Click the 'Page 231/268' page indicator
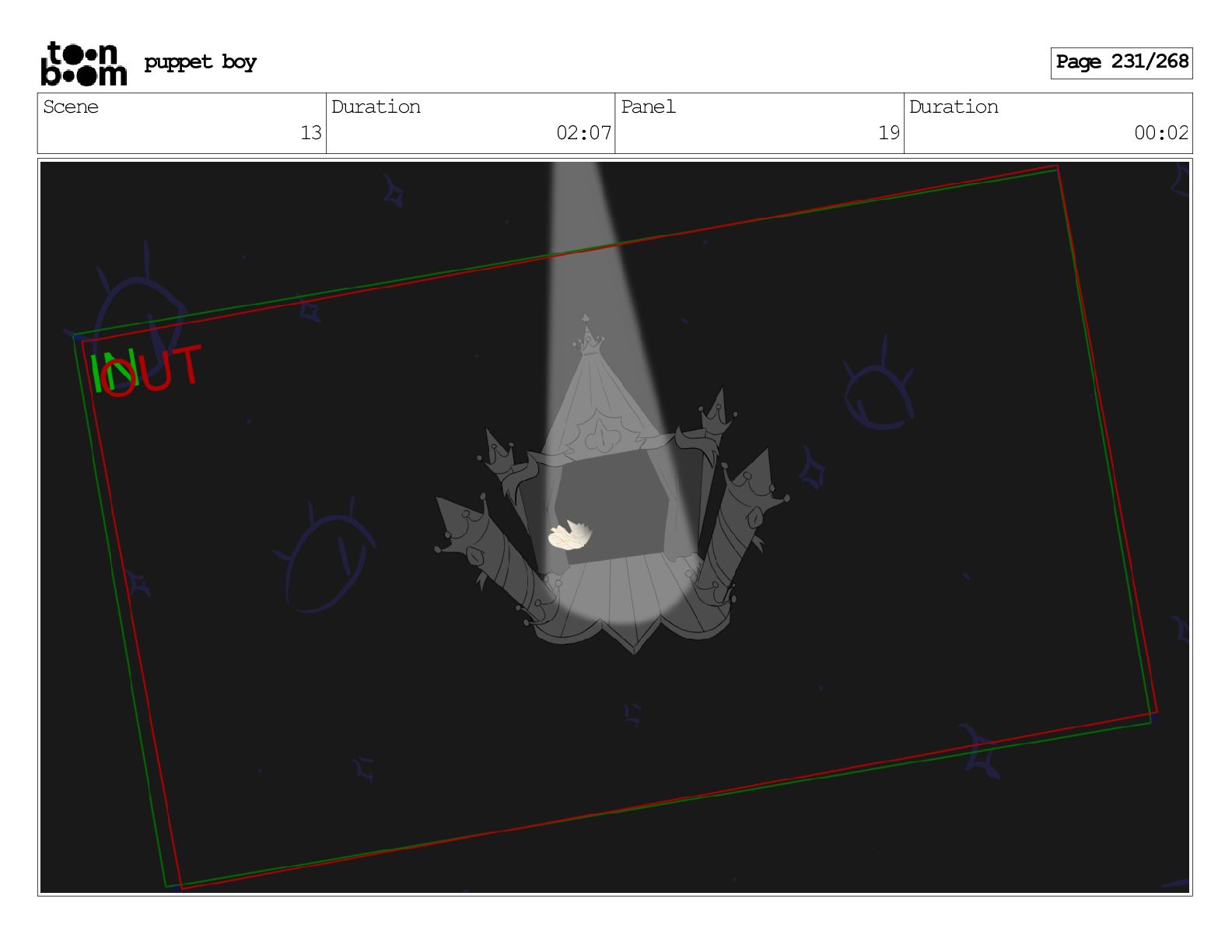Image resolution: width=1232 pixels, height=952 pixels. click(x=1122, y=62)
